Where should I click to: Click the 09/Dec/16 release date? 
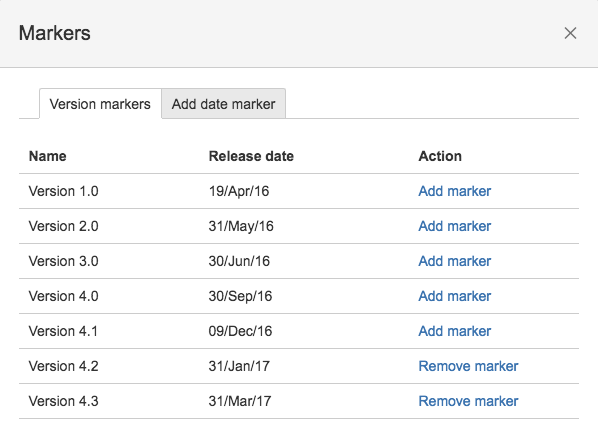click(240, 331)
